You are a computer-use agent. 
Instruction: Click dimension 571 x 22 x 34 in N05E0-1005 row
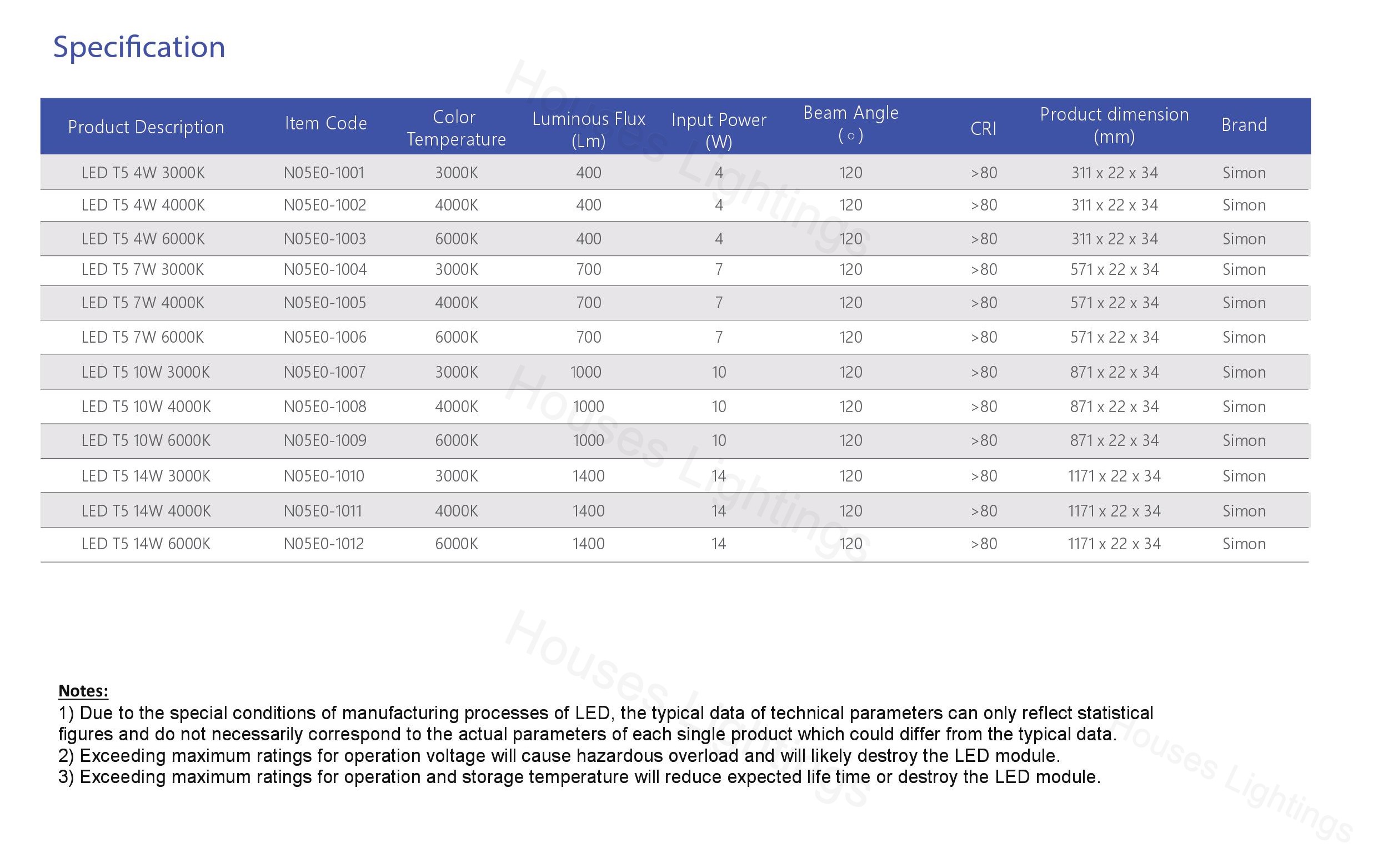pos(1115,303)
